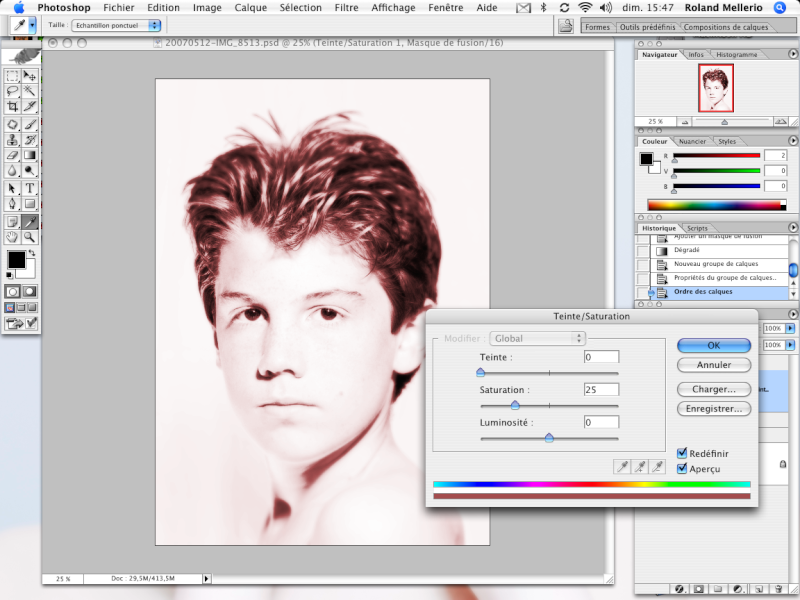Open the Couleur panel options menu arrow
Image resolution: width=800 pixels, height=600 pixels.
coord(792,140)
